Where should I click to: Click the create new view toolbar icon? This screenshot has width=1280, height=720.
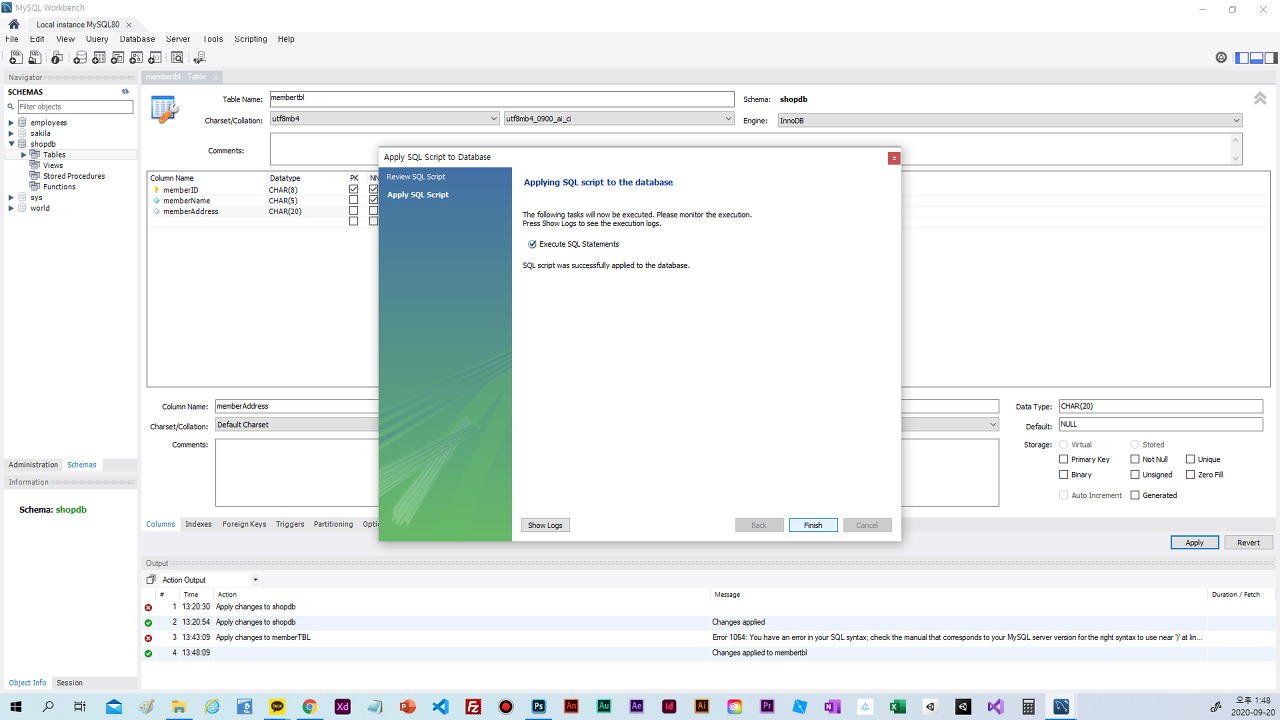117,58
